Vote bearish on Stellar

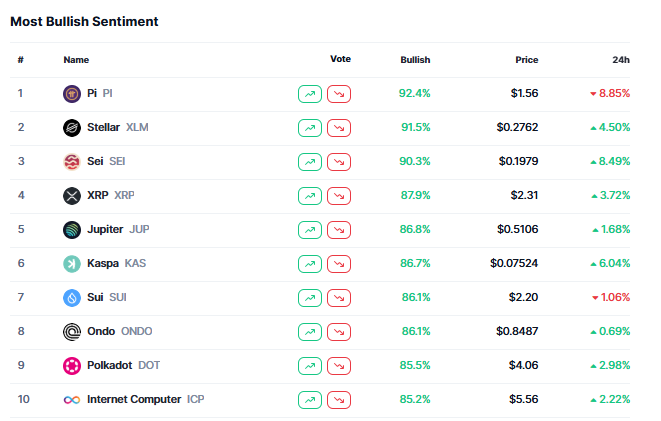[340, 128]
